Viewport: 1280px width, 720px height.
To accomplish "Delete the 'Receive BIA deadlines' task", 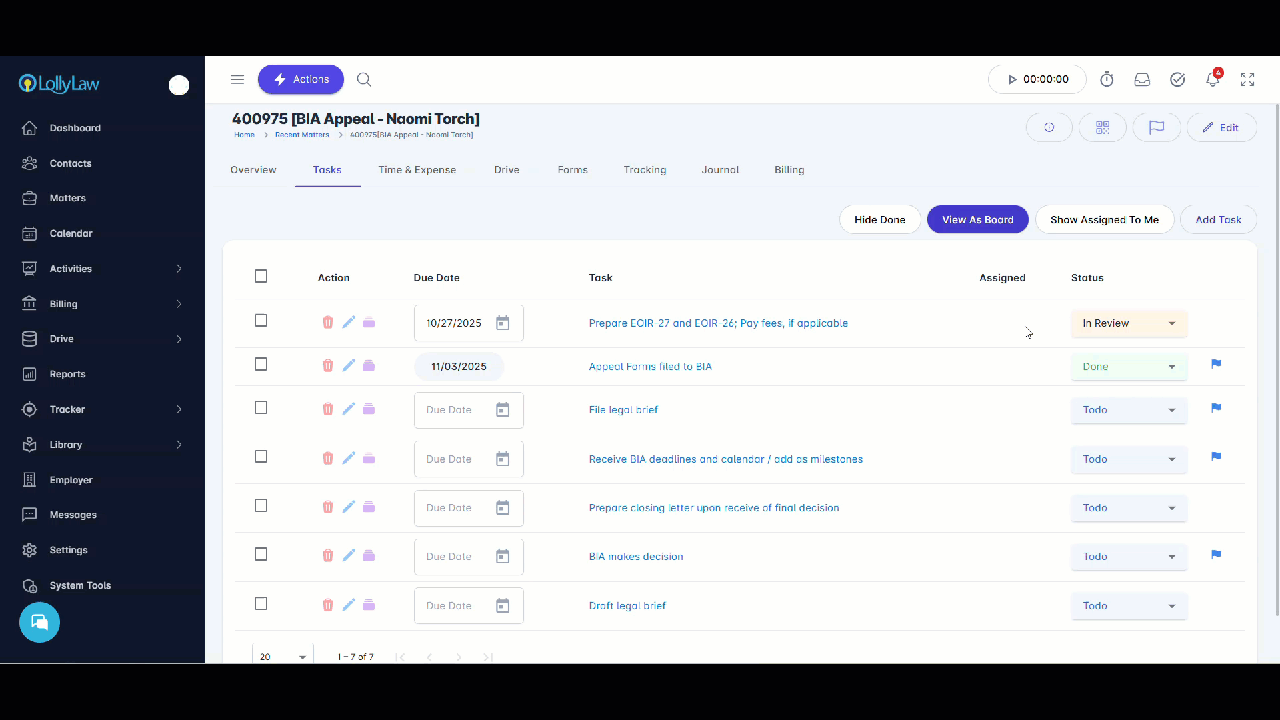I will [x=327, y=458].
